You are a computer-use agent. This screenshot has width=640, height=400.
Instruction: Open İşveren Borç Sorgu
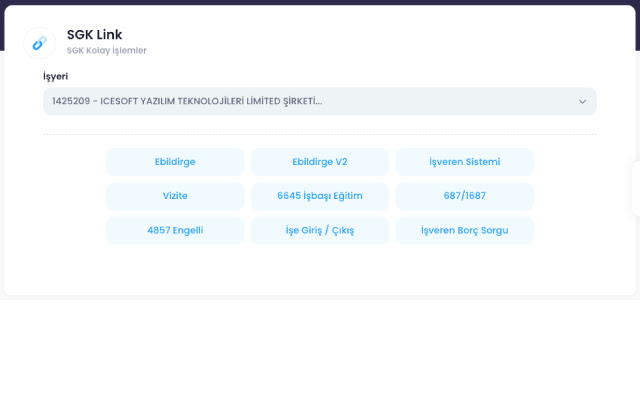pyautogui.click(x=464, y=230)
